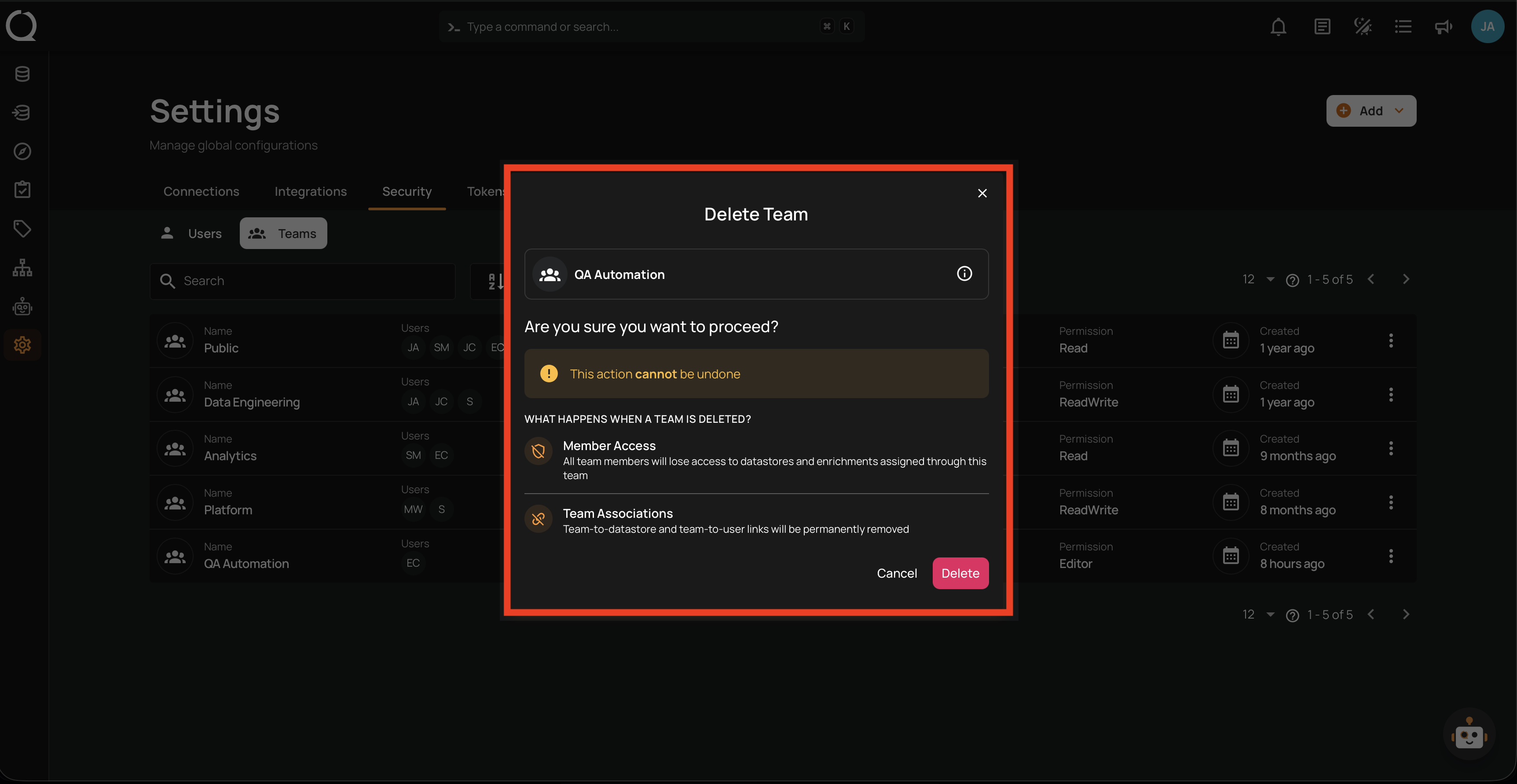The width and height of the screenshot is (1517, 784).
Task: Open three-dot menu for Platform team
Action: coord(1391,502)
